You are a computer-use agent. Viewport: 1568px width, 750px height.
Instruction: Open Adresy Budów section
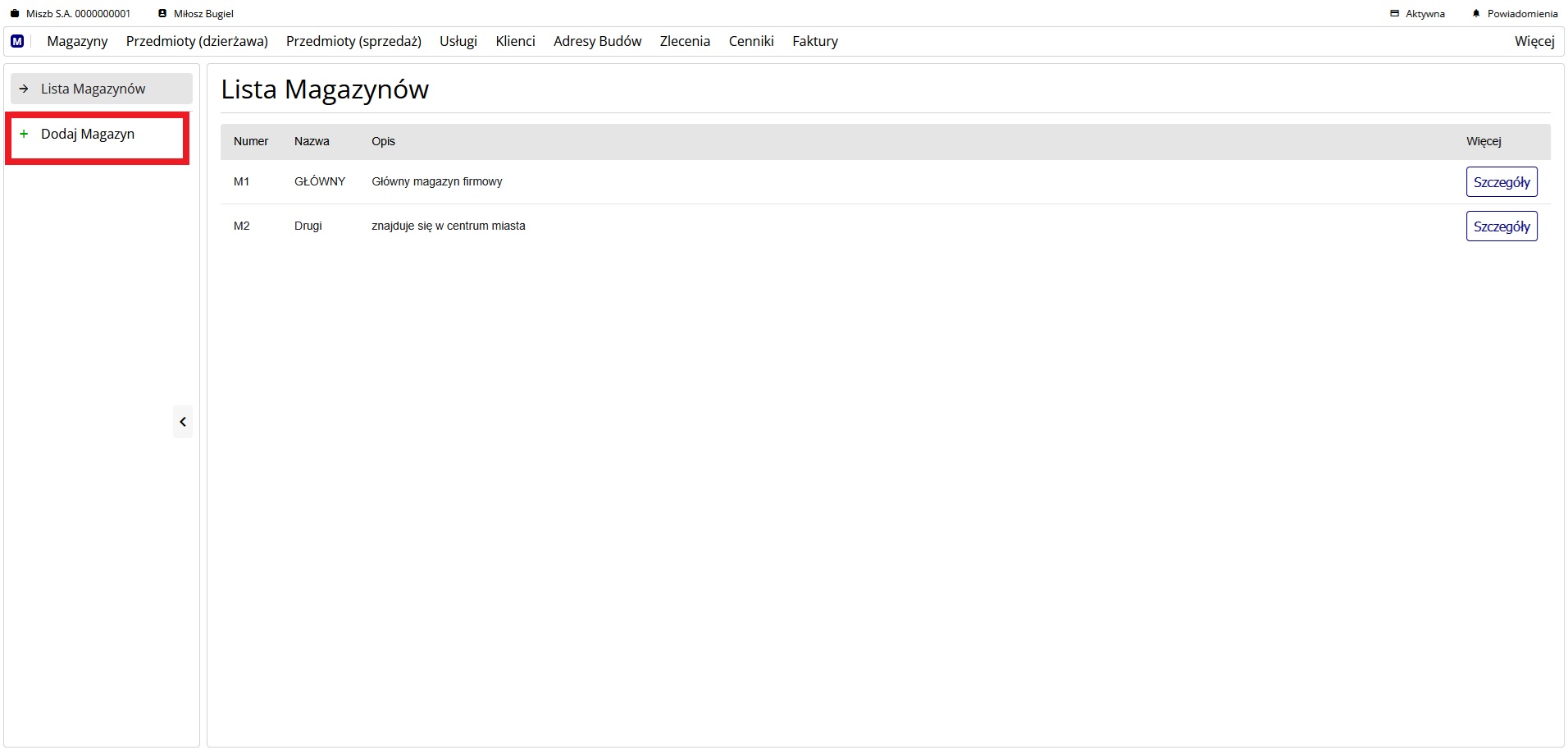tap(597, 41)
